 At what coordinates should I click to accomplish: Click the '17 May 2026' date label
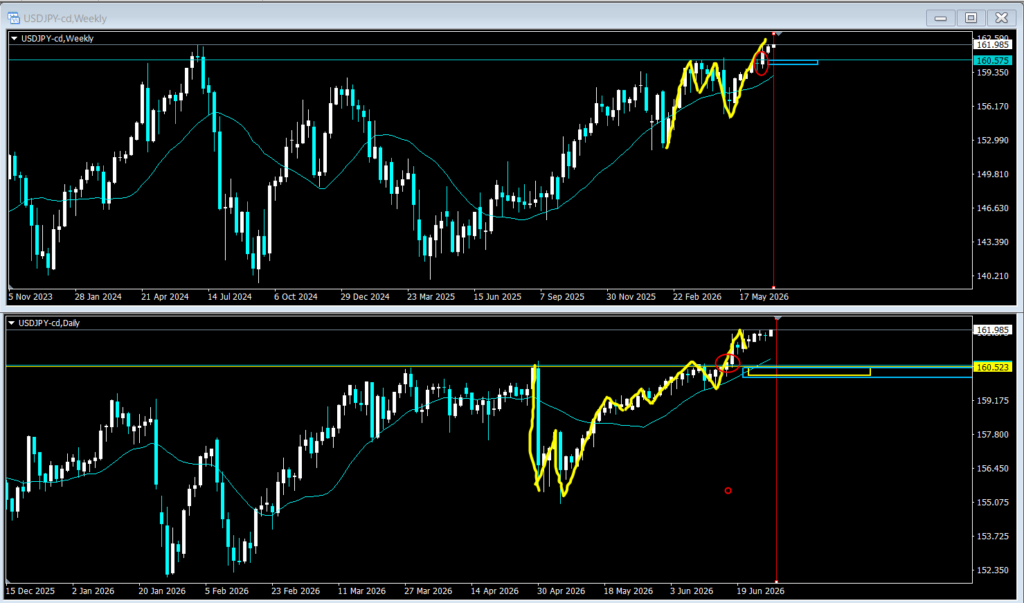point(764,297)
